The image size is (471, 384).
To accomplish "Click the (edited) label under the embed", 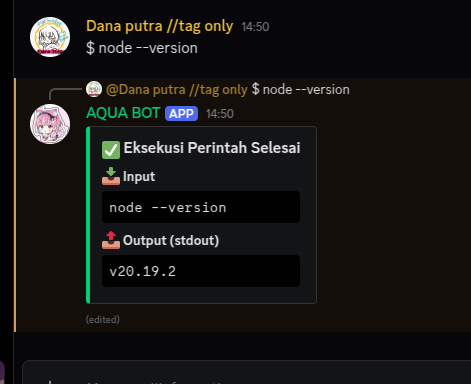I will (103, 319).
